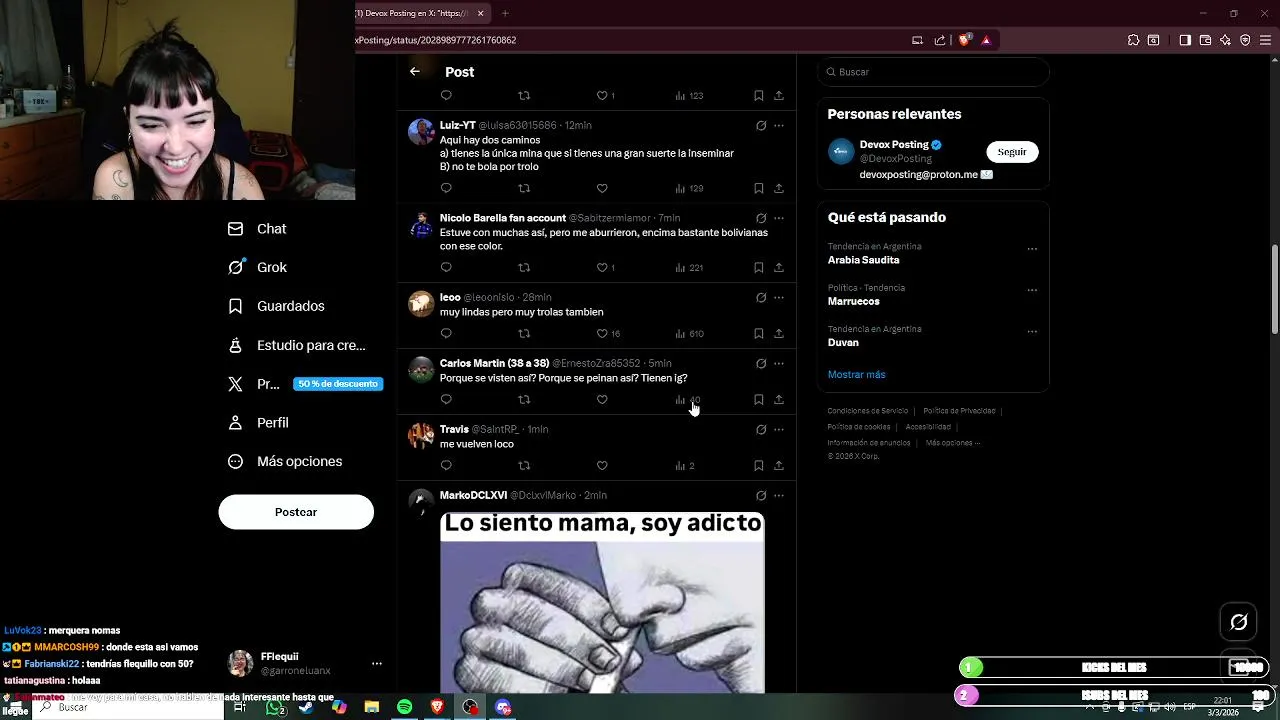Repost Luiz-YT's comment
The height and width of the screenshot is (720, 1280).
click(x=524, y=188)
